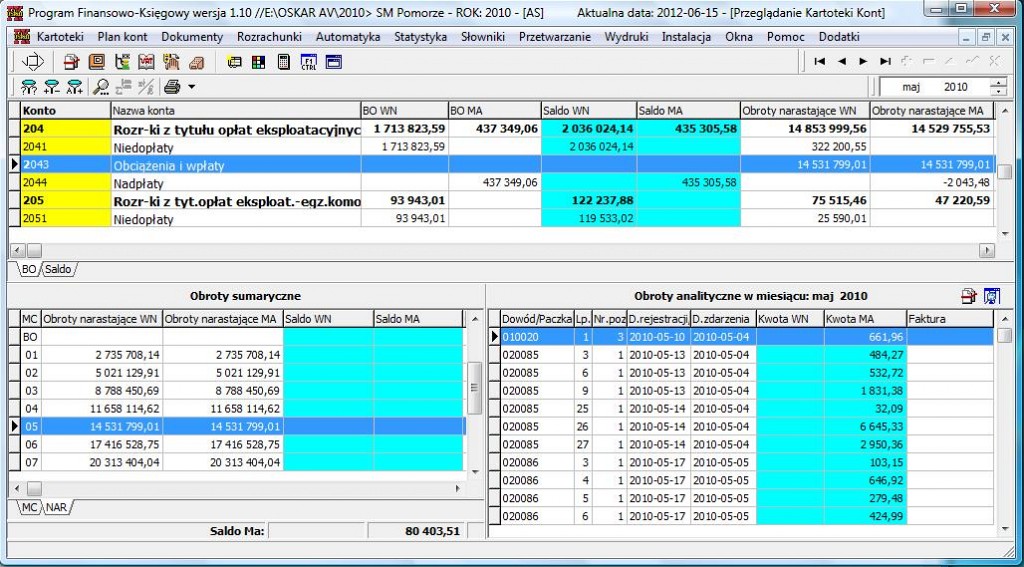Open the Przetwarzanie menu
The image size is (1024, 567).
click(x=554, y=37)
